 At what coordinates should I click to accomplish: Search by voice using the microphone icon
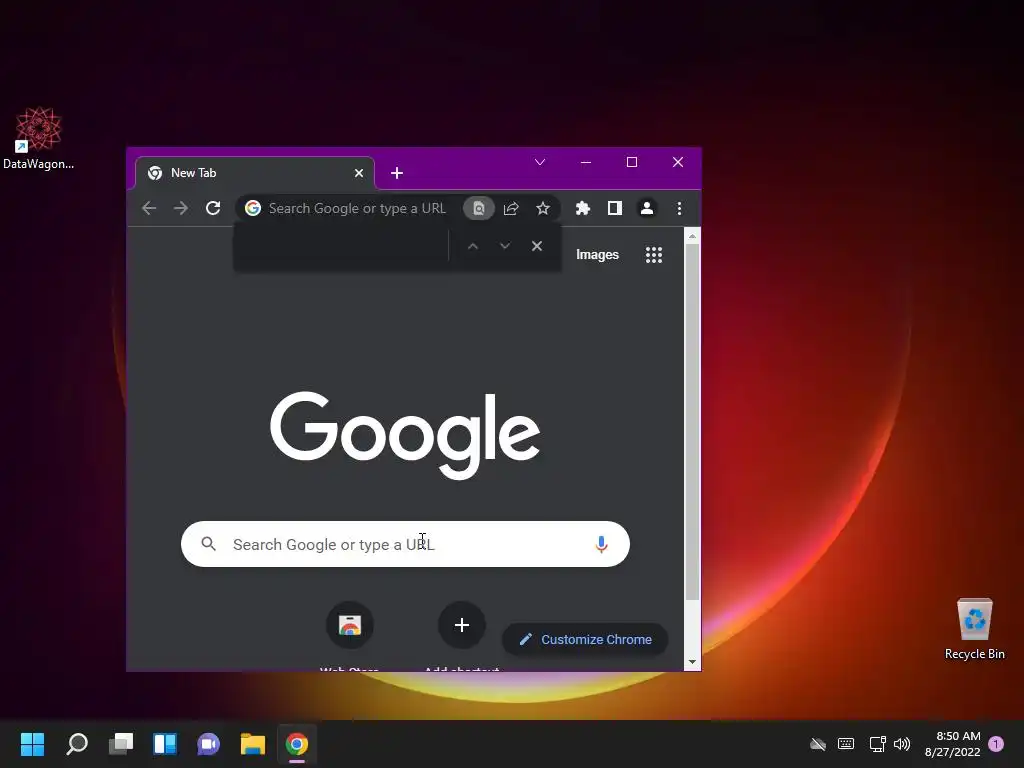pyautogui.click(x=601, y=544)
